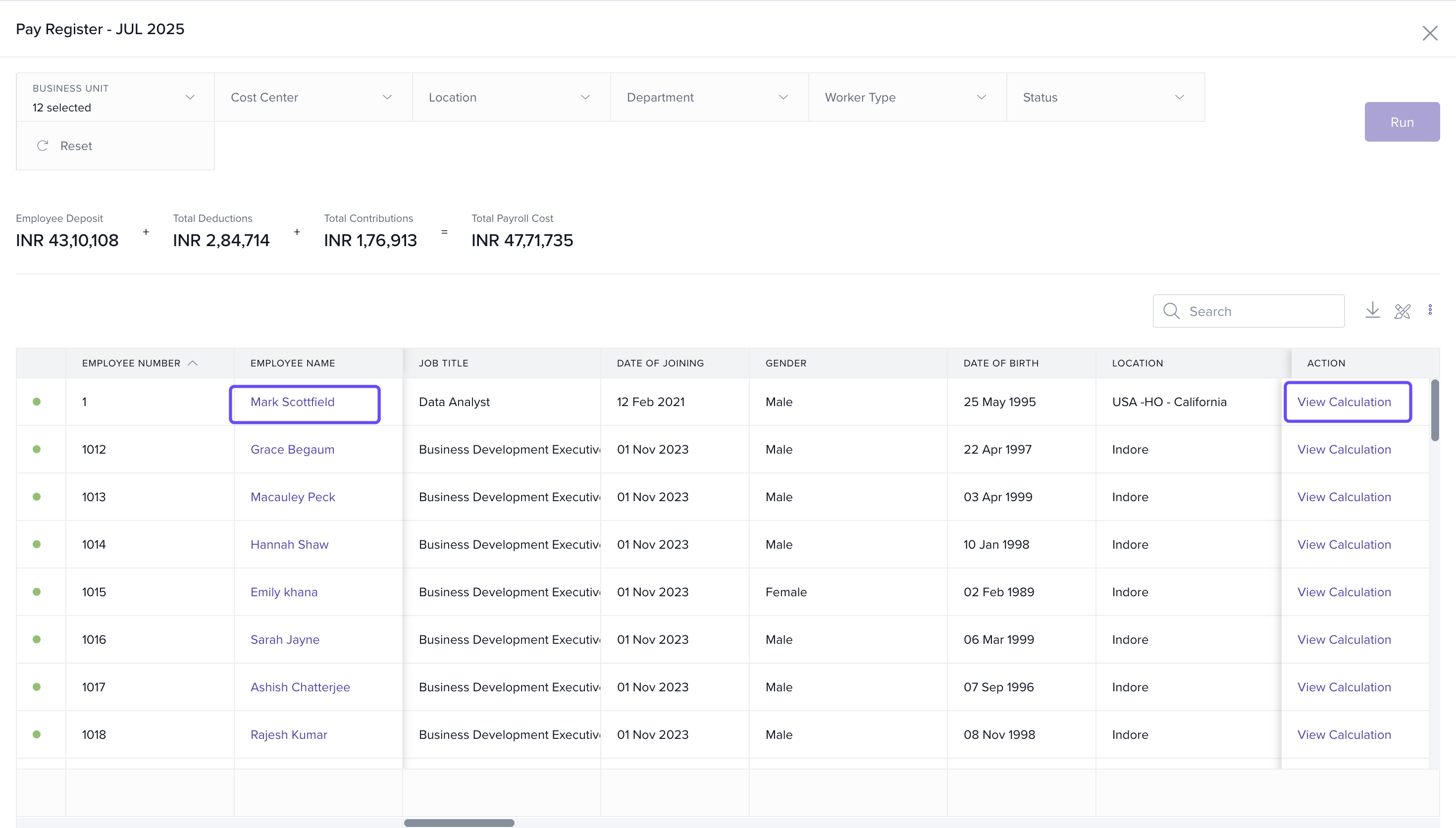
Task: Click the column customize tools icon
Action: point(1402,311)
